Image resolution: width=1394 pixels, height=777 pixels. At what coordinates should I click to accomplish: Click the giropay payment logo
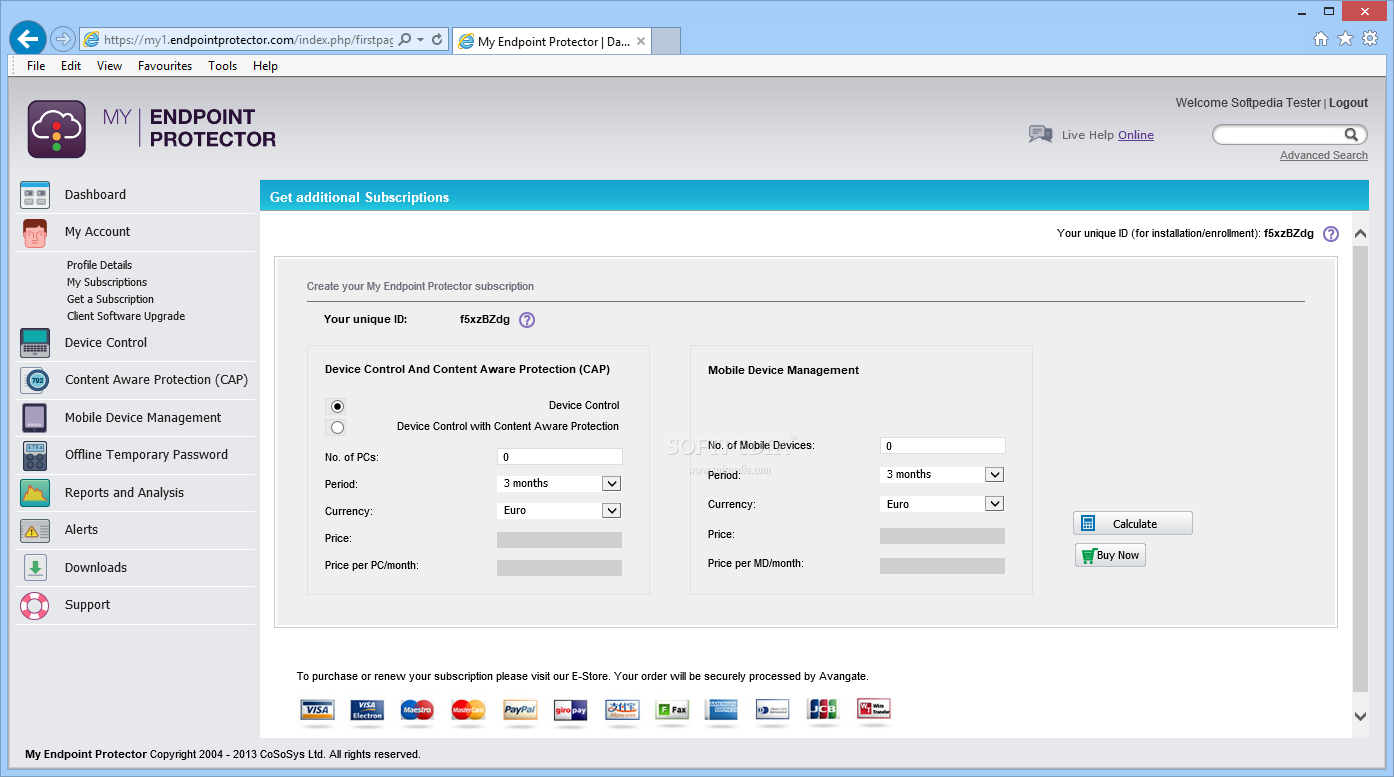click(571, 710)
